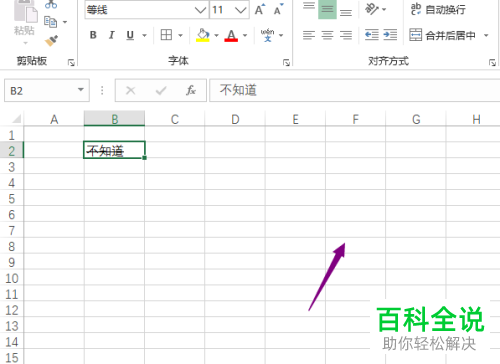Center text horizontally
This screenshot has height=364, width=500.
pyautogui.click(x=327, y=35)
